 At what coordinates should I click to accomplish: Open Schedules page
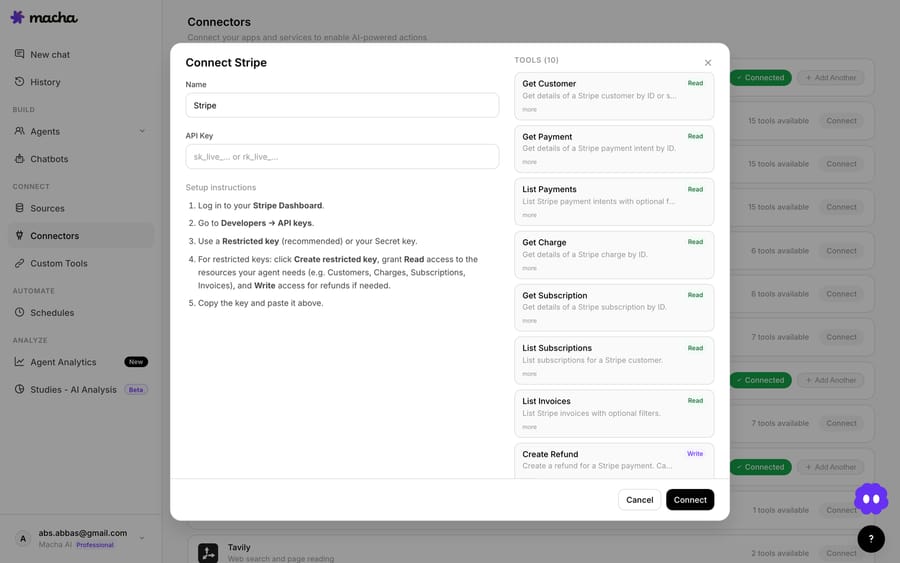coord(81,313)
